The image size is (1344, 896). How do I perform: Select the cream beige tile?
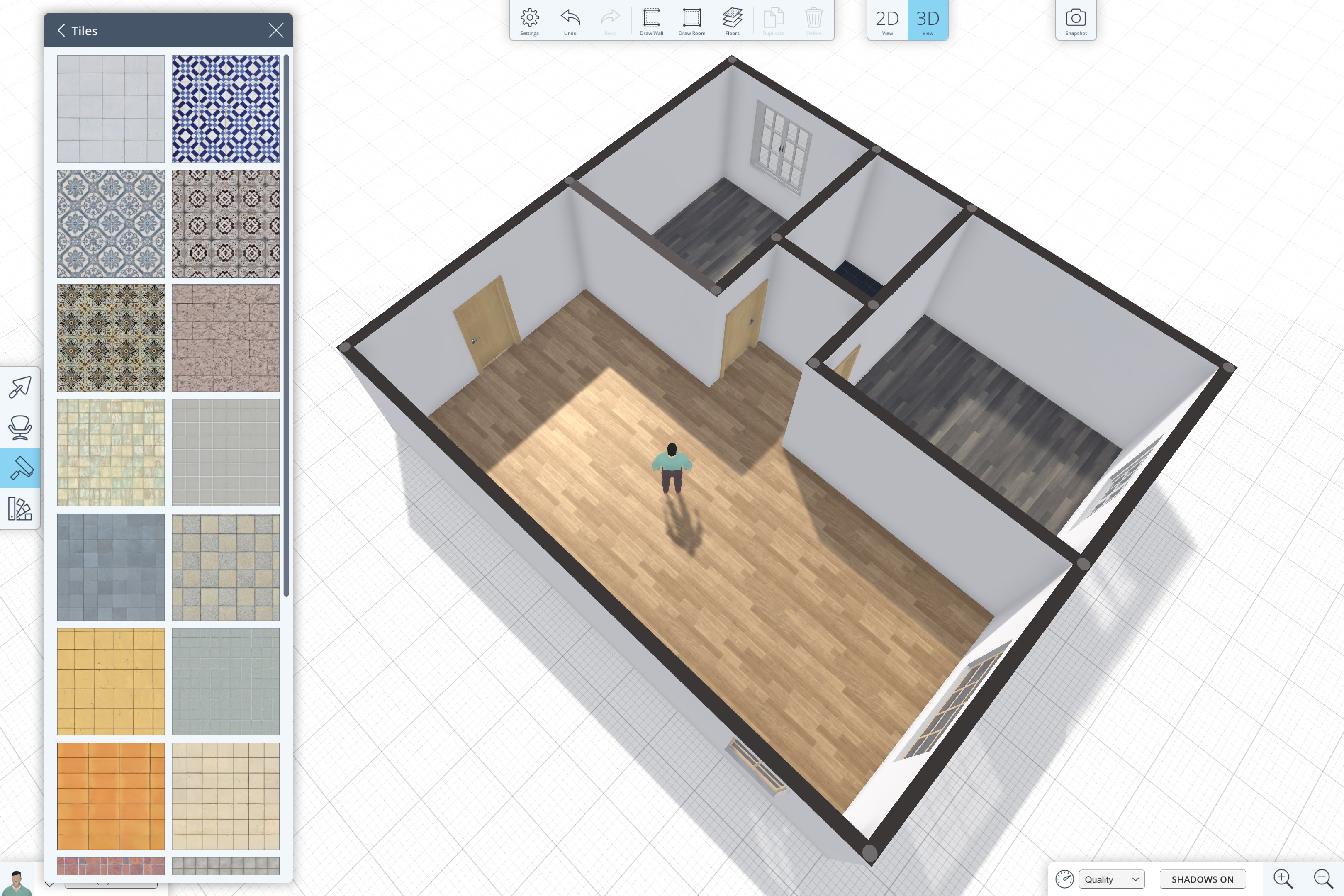point(226,796)
